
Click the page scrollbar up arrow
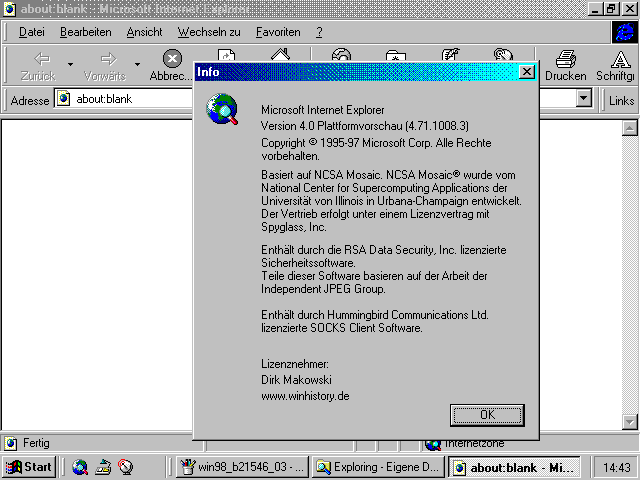point(629,128)
